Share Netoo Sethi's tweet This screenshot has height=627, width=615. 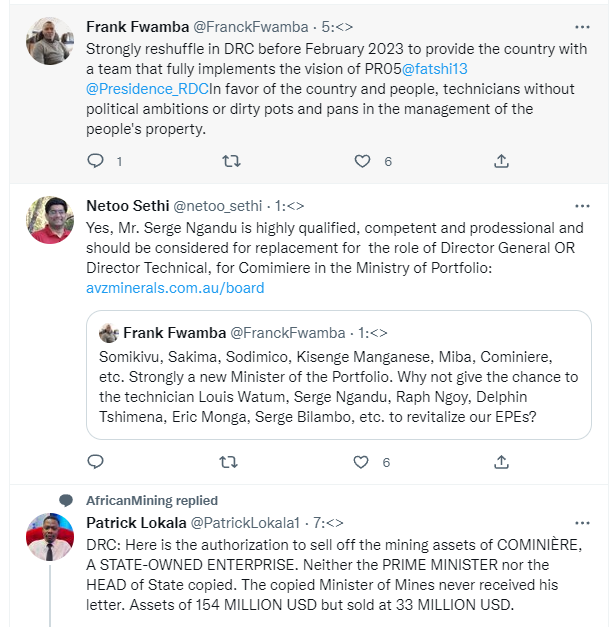[502, 462]
